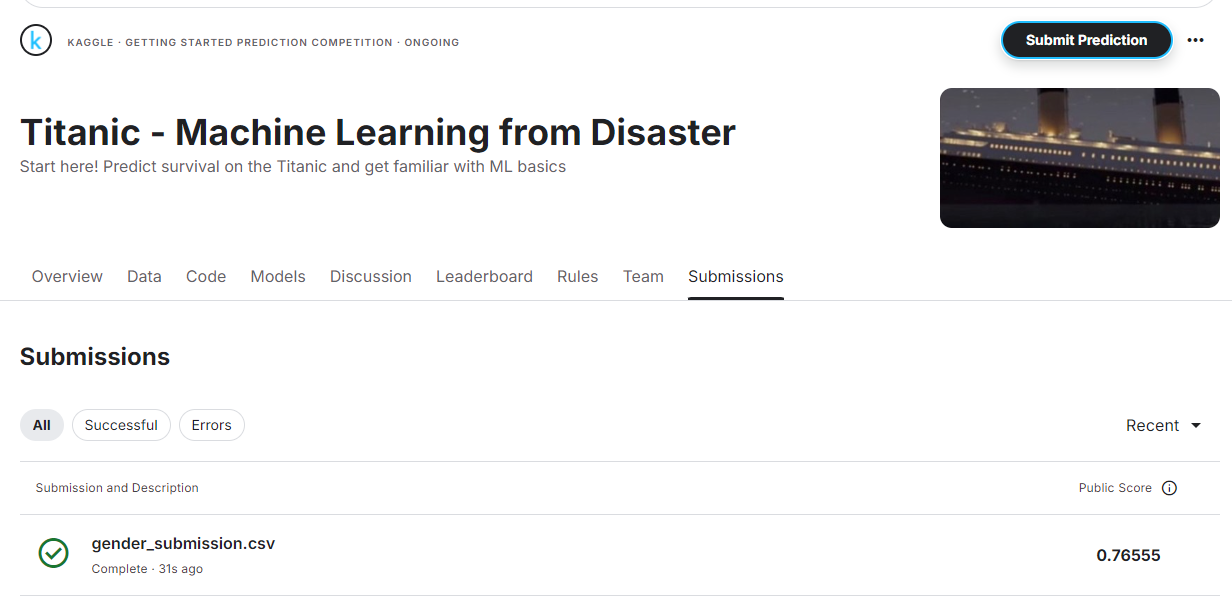Open gender_submission.csv submission
Screen dimensions: 1232x600
tap(183, 544)
